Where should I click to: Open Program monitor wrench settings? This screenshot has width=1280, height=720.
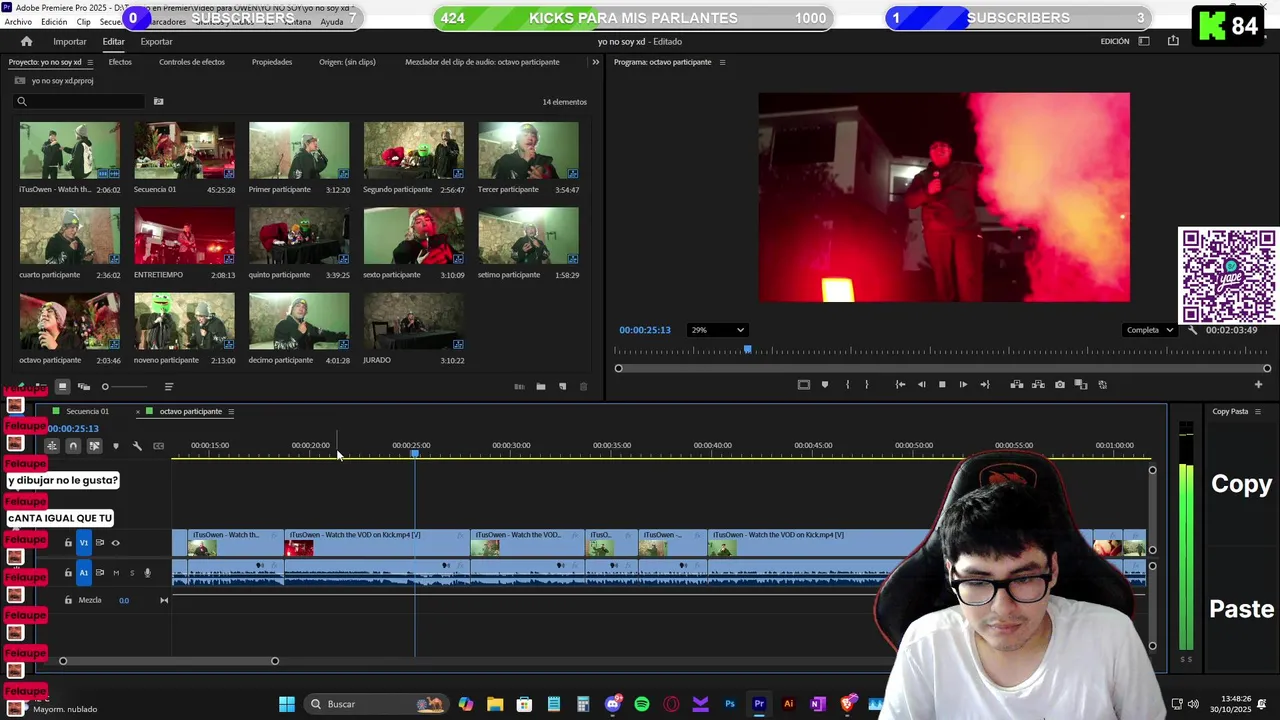(1192, 330)
